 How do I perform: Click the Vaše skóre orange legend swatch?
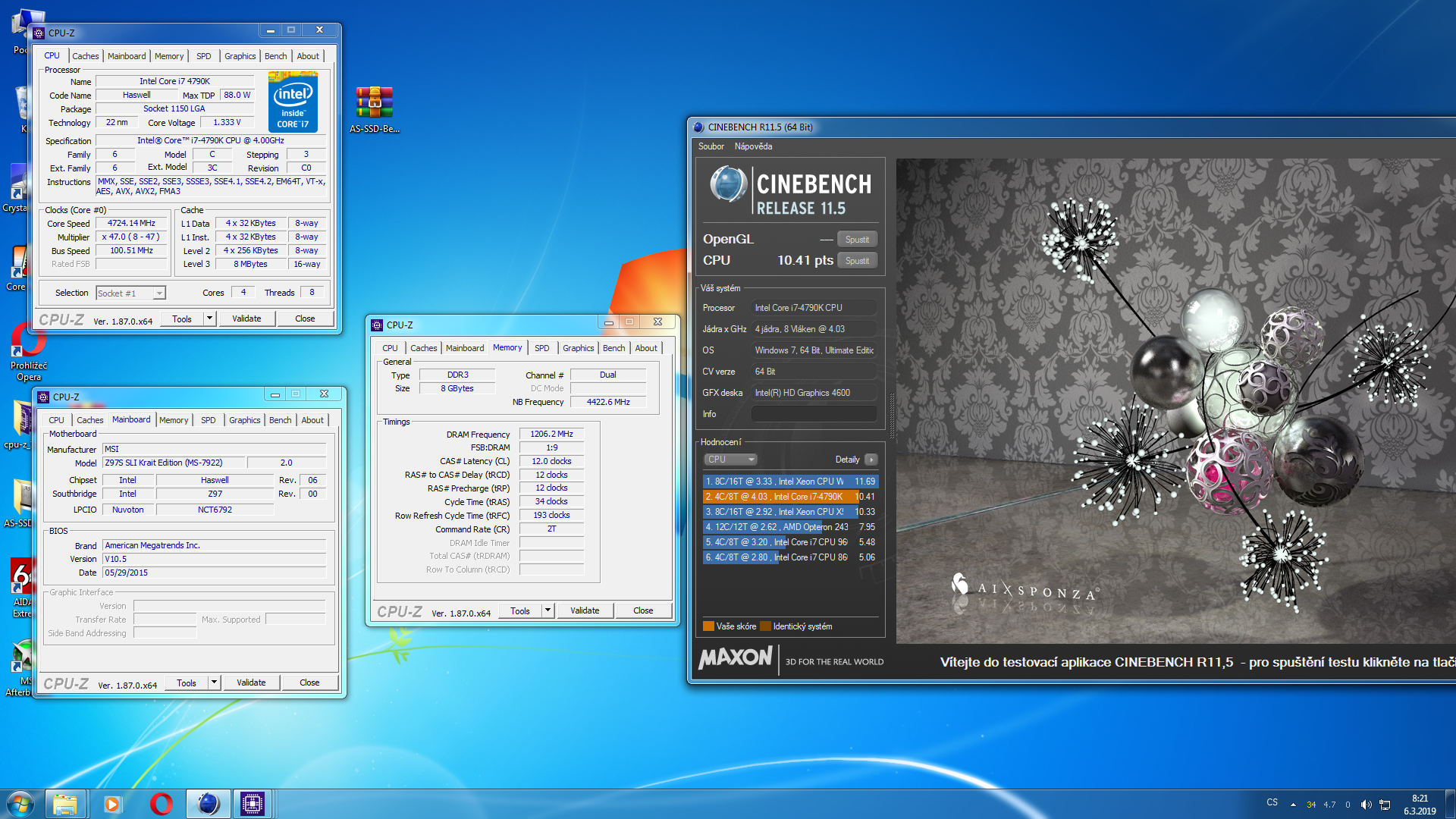[x=708, y=626]
